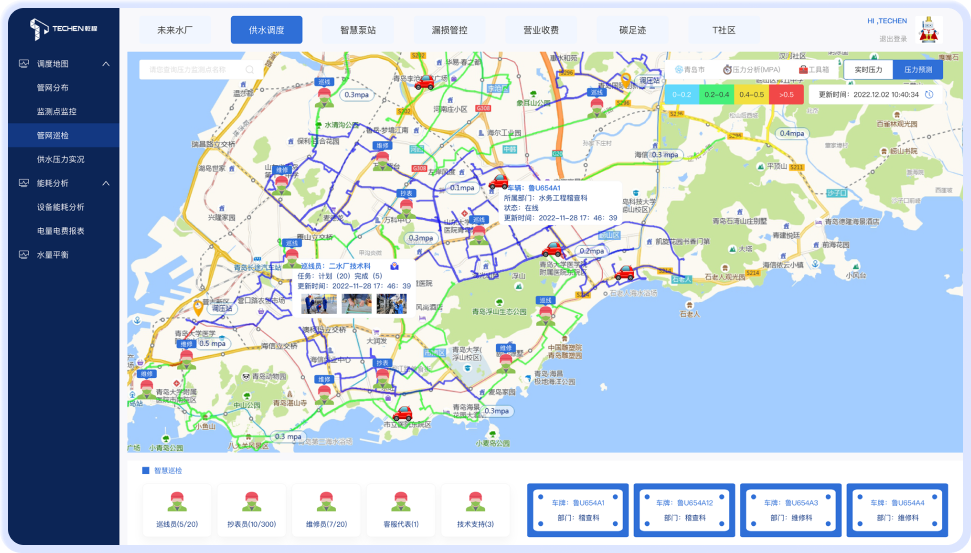This screenshot has width=971, height=553.
Task: Click the red car marker near 鲁U654A1 popup
Action: tap(497, 182)
